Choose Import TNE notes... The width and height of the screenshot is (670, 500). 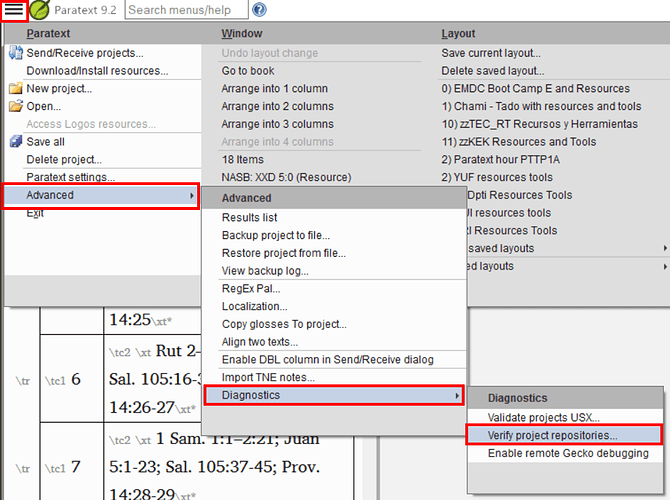[x=268, y=377]
